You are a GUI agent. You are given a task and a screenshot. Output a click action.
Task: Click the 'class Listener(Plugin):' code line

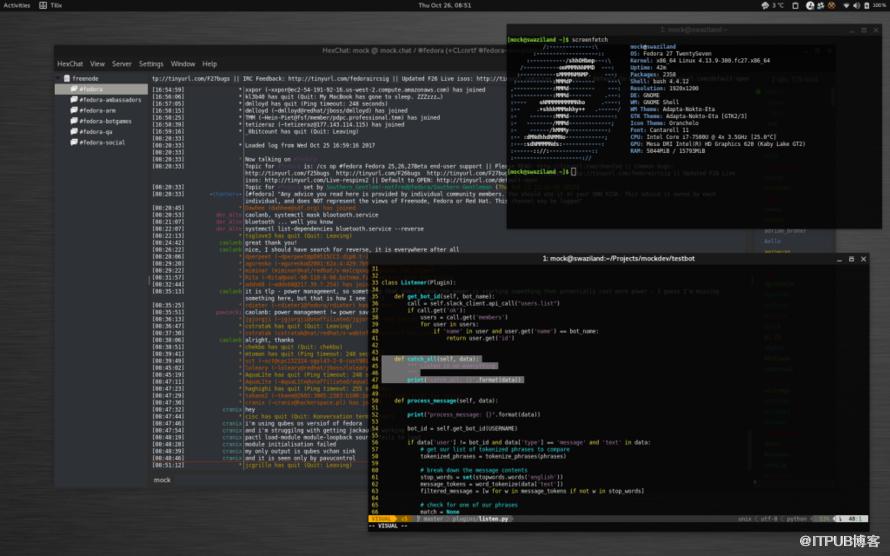point(418,283)
